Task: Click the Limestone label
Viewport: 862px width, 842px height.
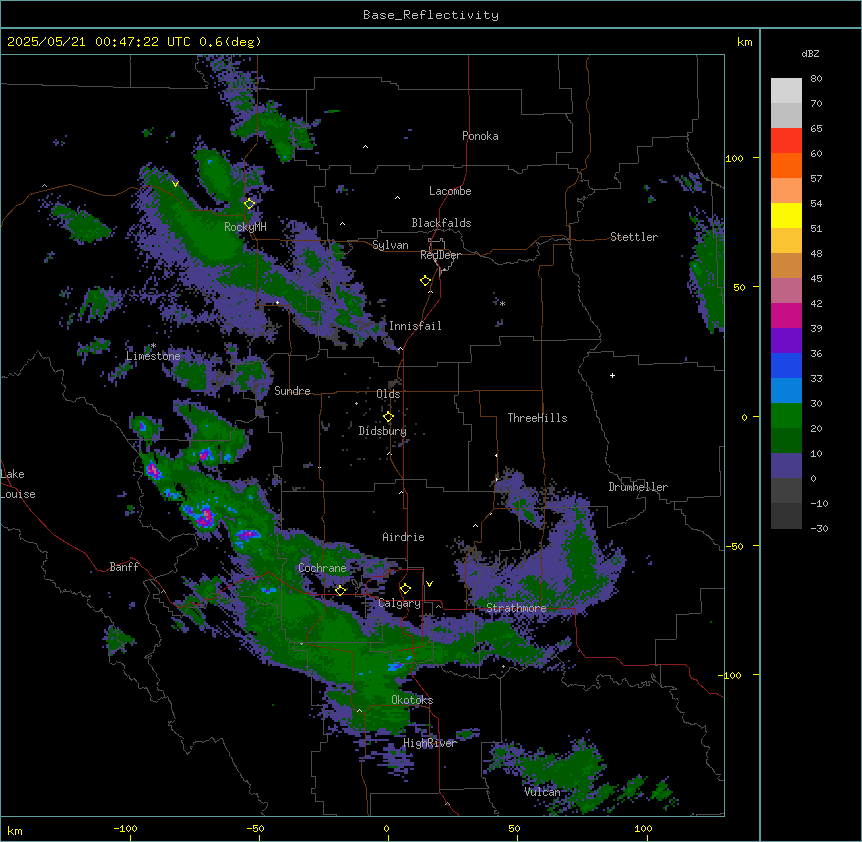Action: (153, 356)
